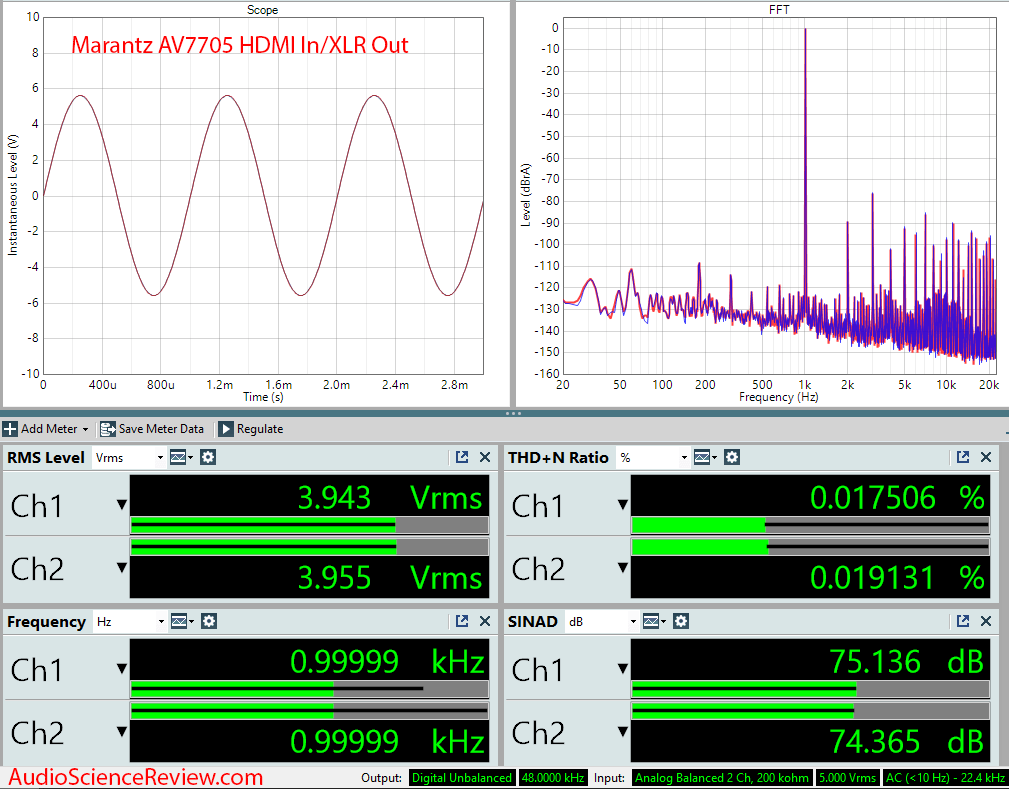The height and width of the screenshot is (789, 1009).
Task: Click Analog Balanced 2 Ch input status
Action: click(x=721, y=778)
